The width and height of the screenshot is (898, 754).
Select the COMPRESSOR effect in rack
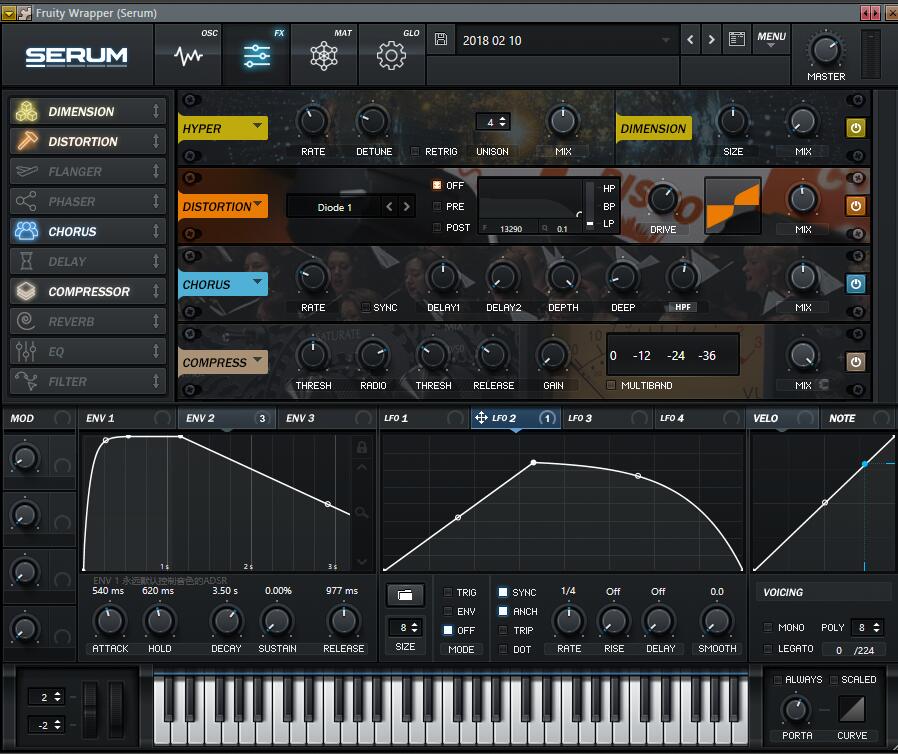pyautogui.click(x=88, y=291)
